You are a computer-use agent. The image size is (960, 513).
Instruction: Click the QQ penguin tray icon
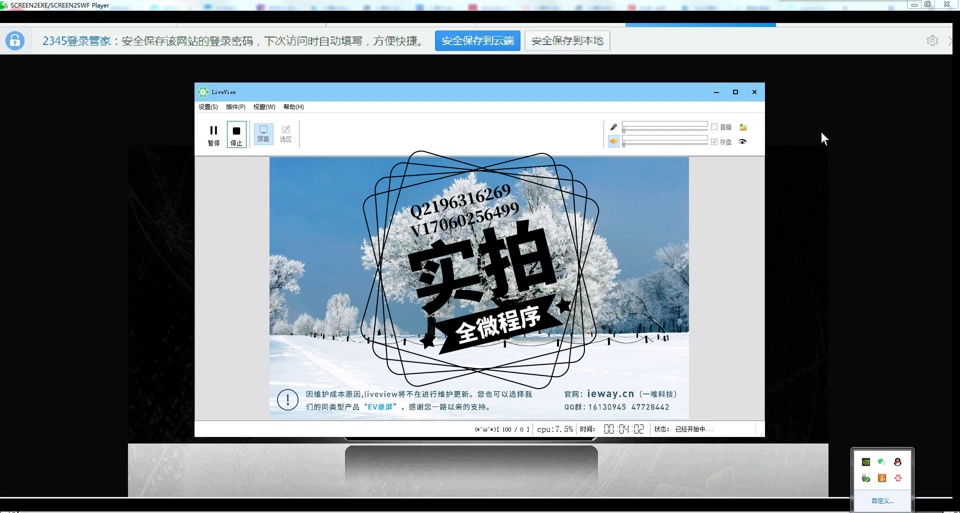pyautogui.click(x=898, y=462)
